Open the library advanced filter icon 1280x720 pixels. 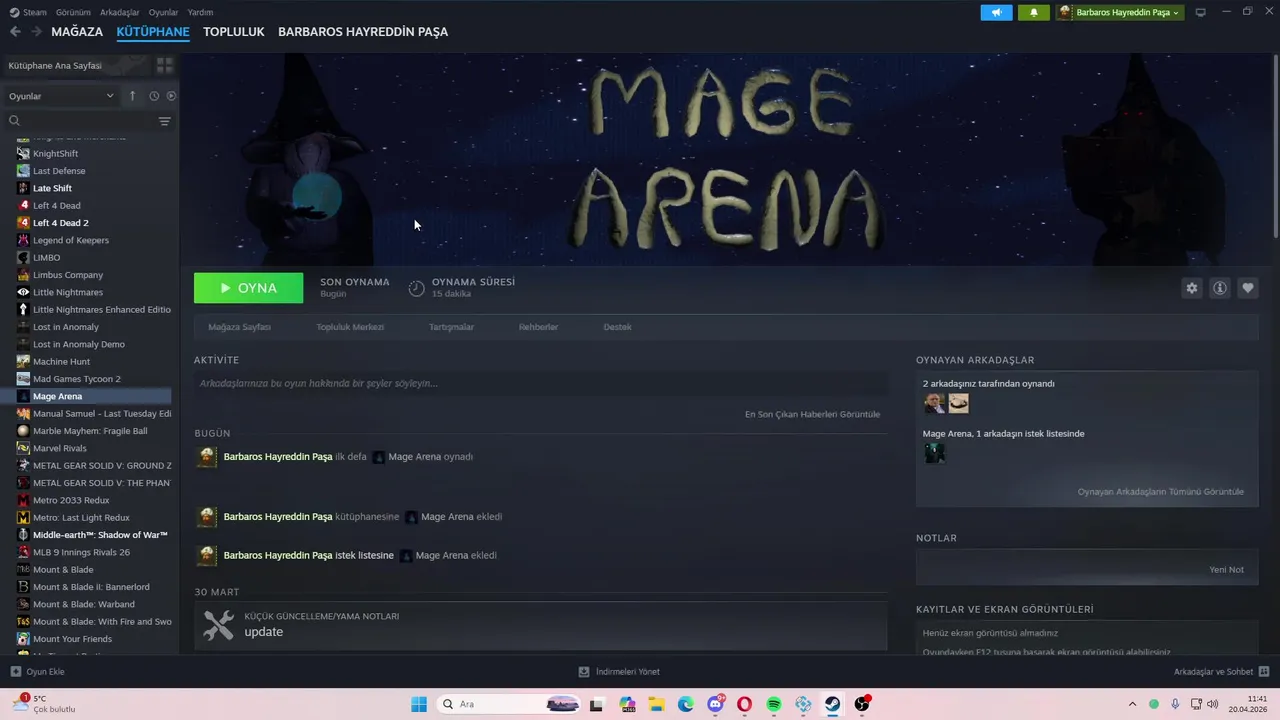[165, 121]
